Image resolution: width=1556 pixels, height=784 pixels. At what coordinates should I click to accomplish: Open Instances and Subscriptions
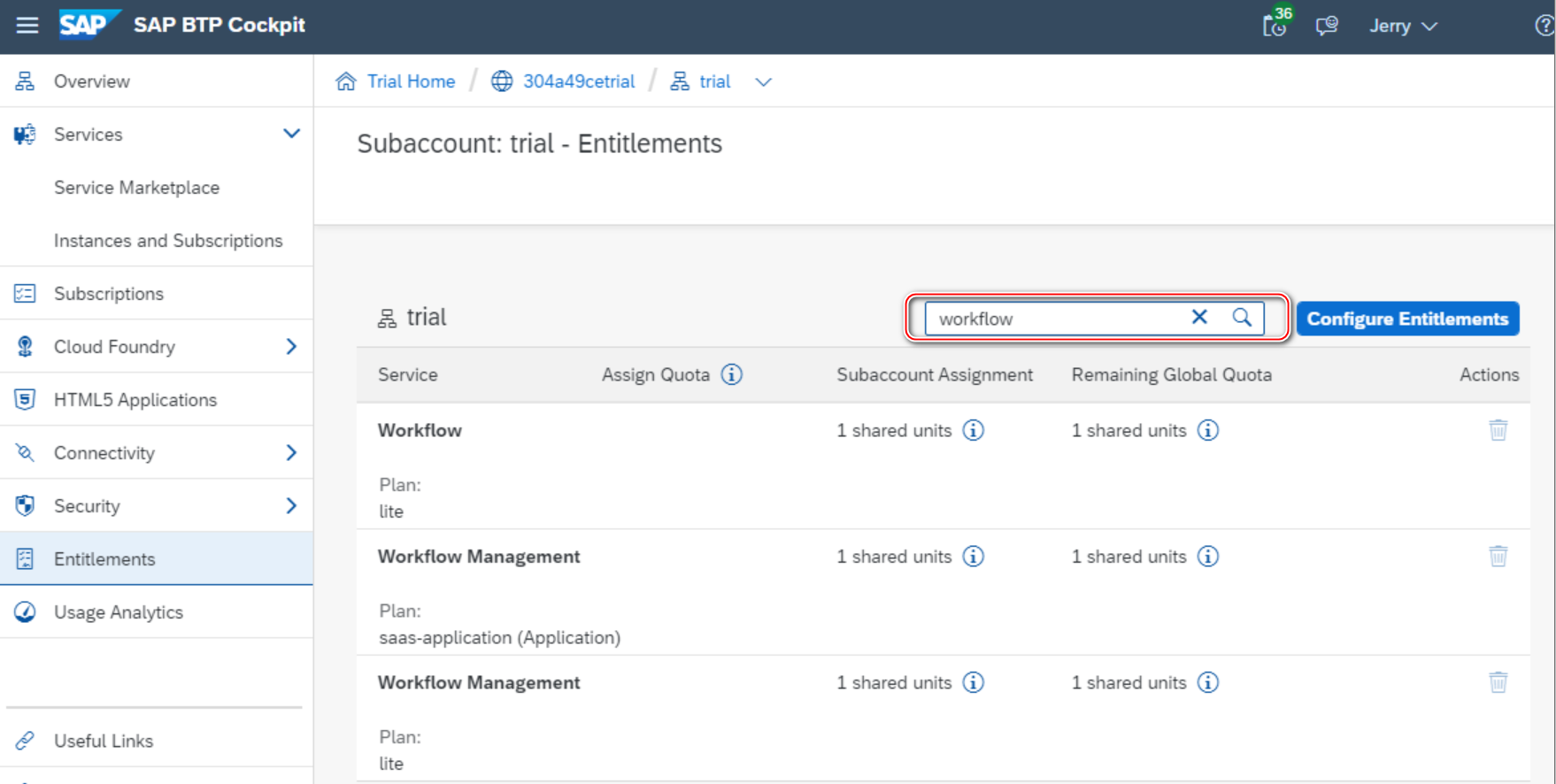(168, 241)
